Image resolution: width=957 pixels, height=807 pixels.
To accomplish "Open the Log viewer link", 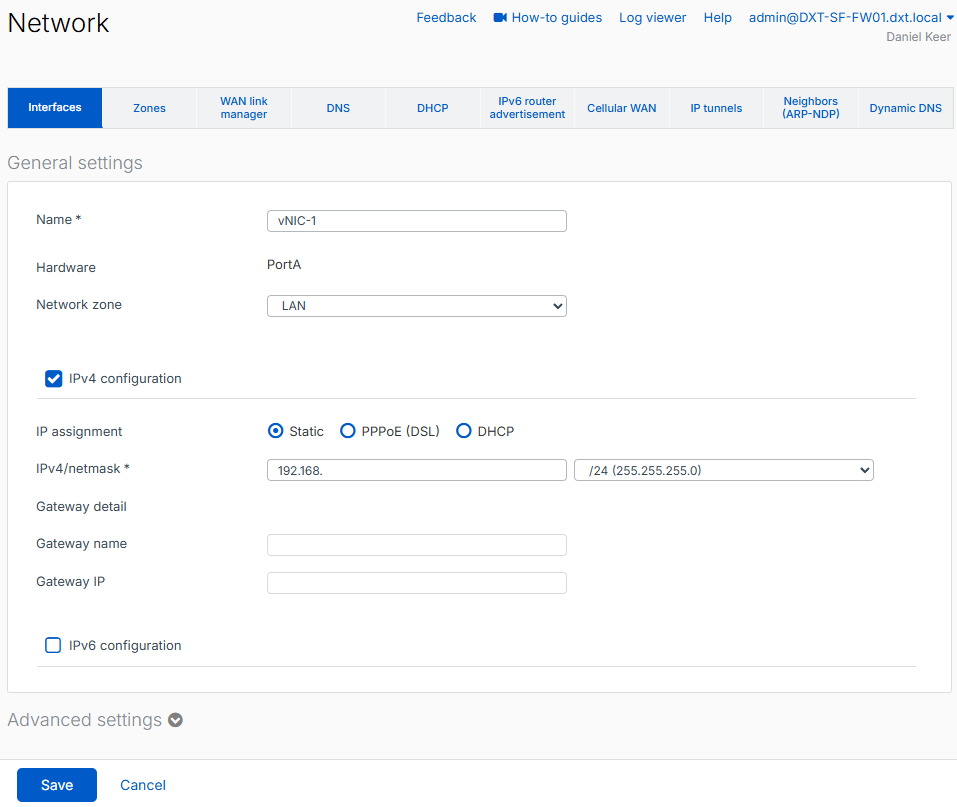I will (x=652, y=18).
